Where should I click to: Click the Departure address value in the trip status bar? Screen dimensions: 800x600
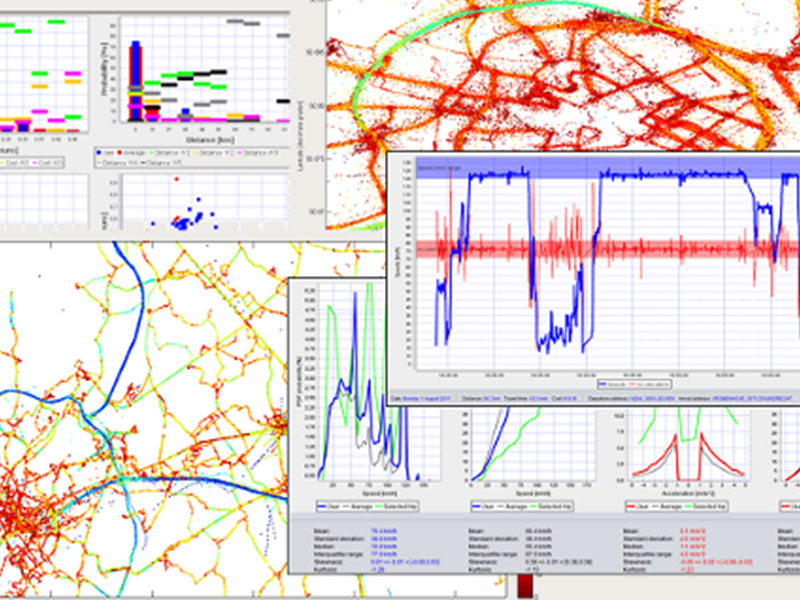(x=653, y=398)
